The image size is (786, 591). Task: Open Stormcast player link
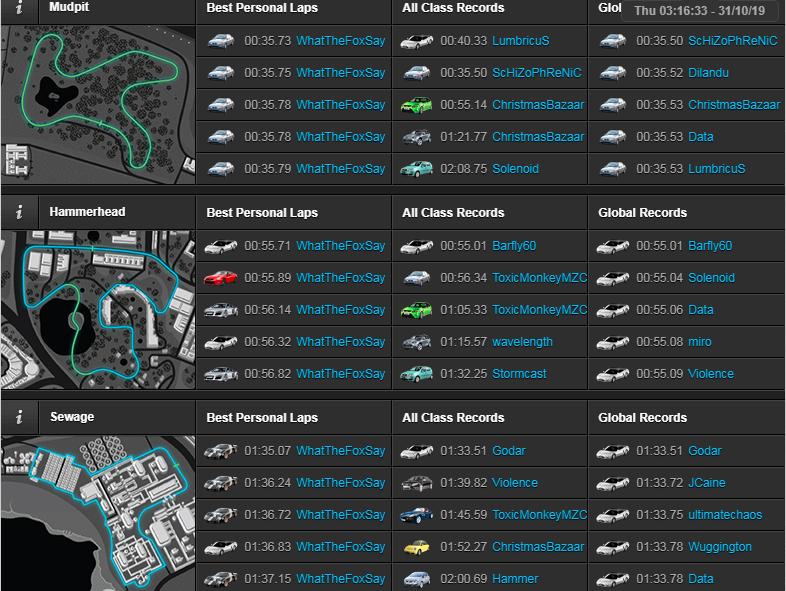click(519, 374)
